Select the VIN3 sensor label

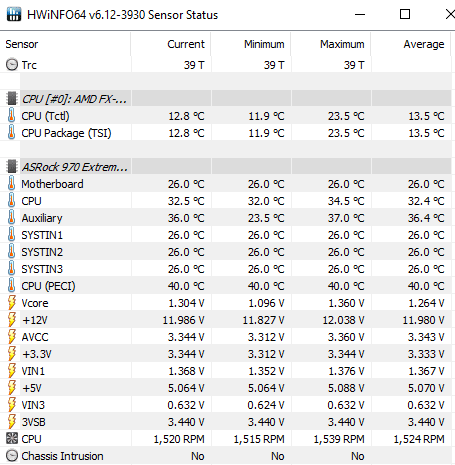(33, 405)
